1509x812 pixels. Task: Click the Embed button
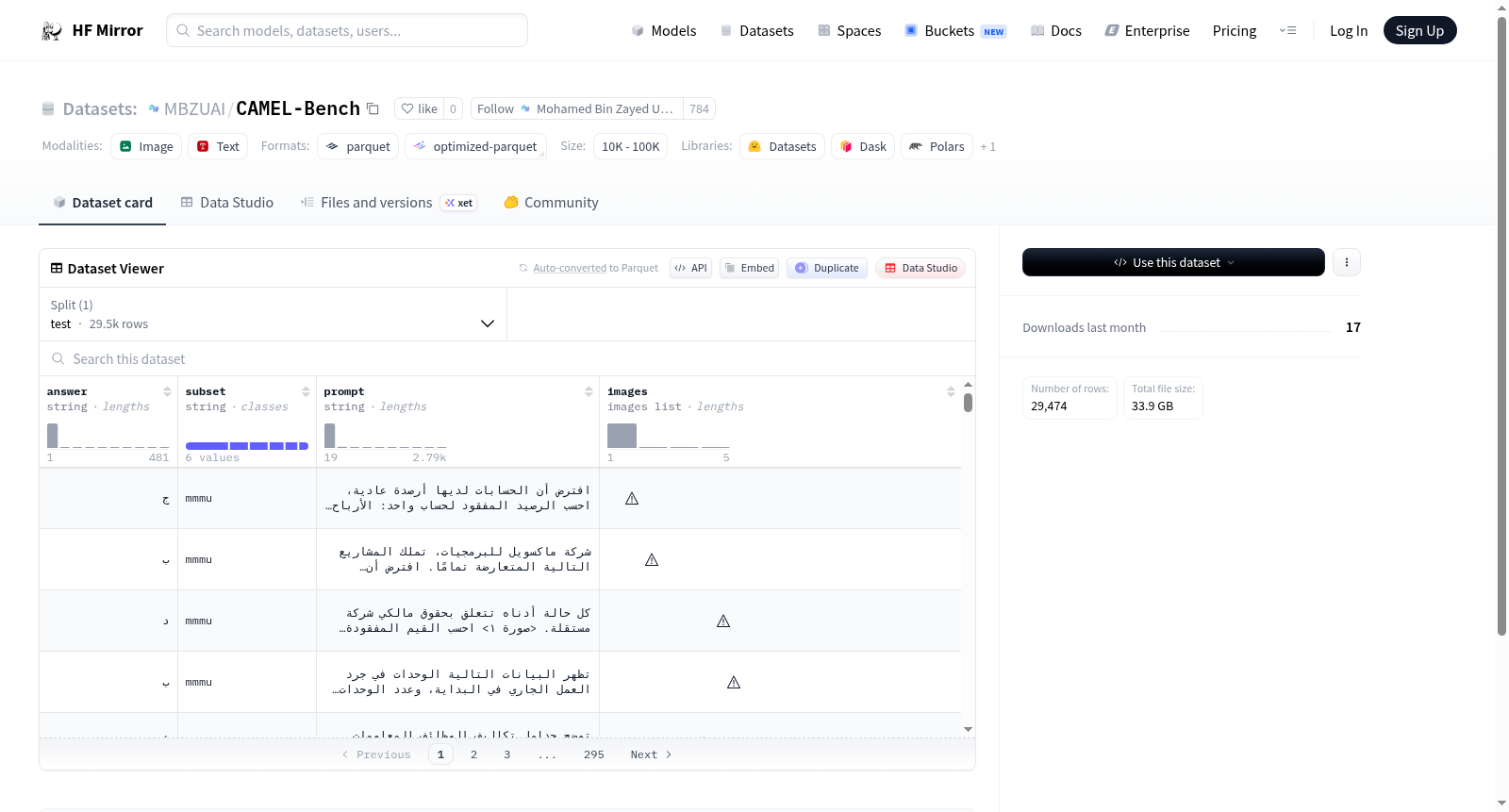coord(749,268)
